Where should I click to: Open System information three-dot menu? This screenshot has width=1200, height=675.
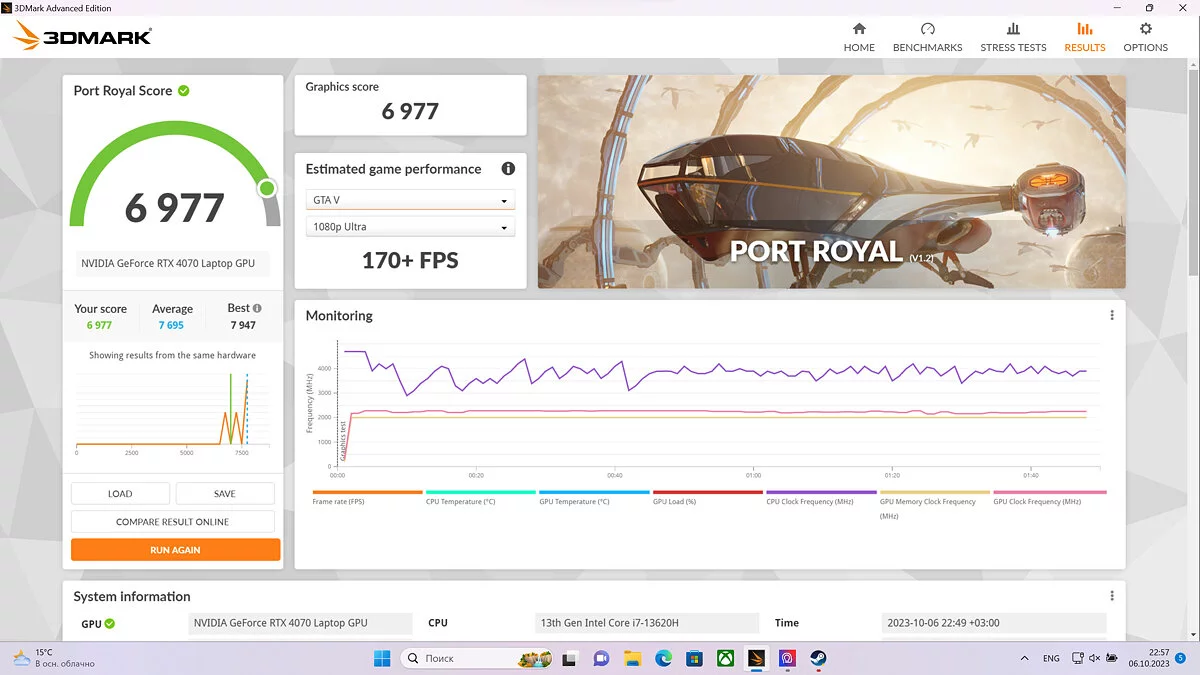(x=1111, y=596)
